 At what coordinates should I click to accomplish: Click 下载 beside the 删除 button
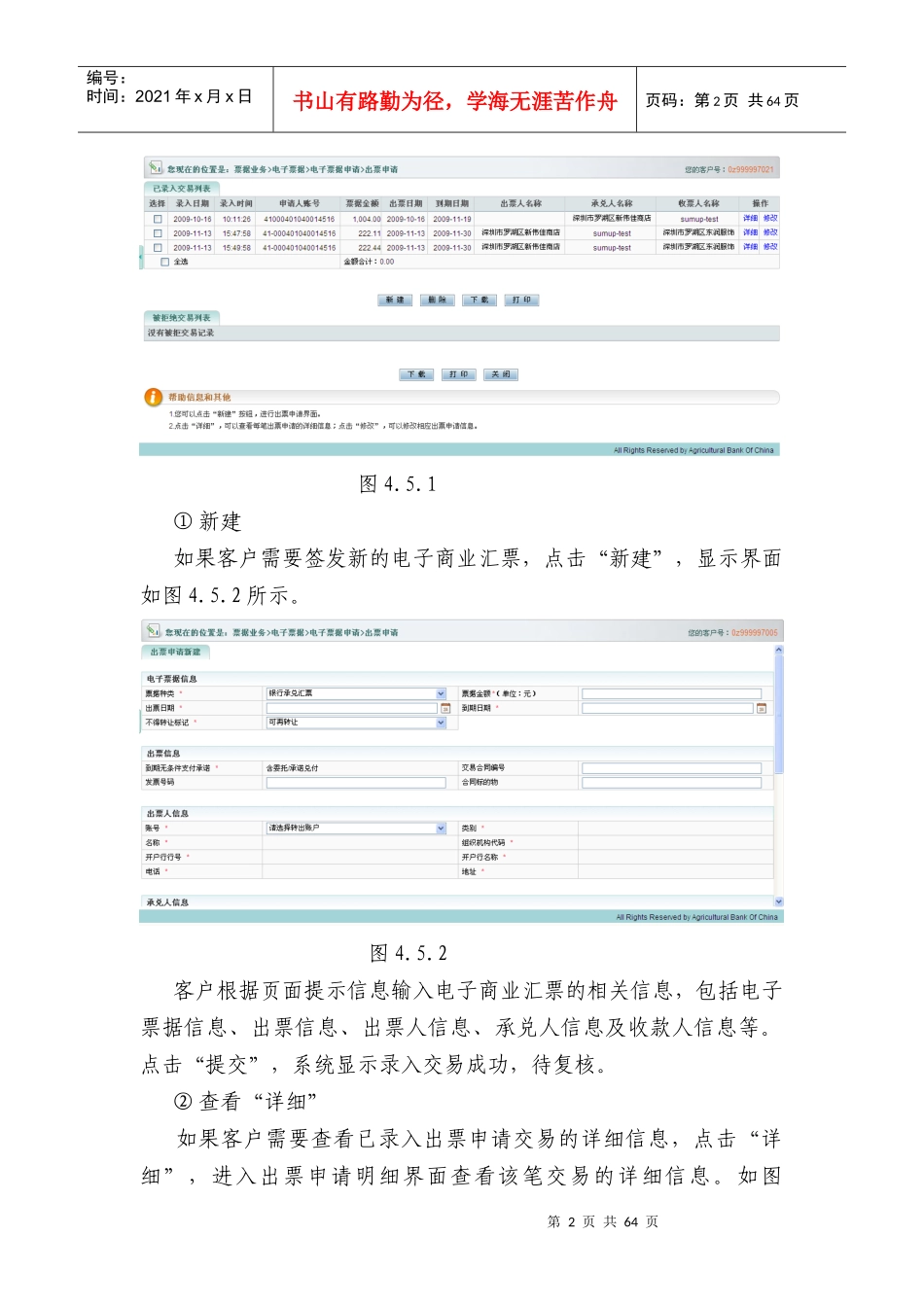coord(480,300)
